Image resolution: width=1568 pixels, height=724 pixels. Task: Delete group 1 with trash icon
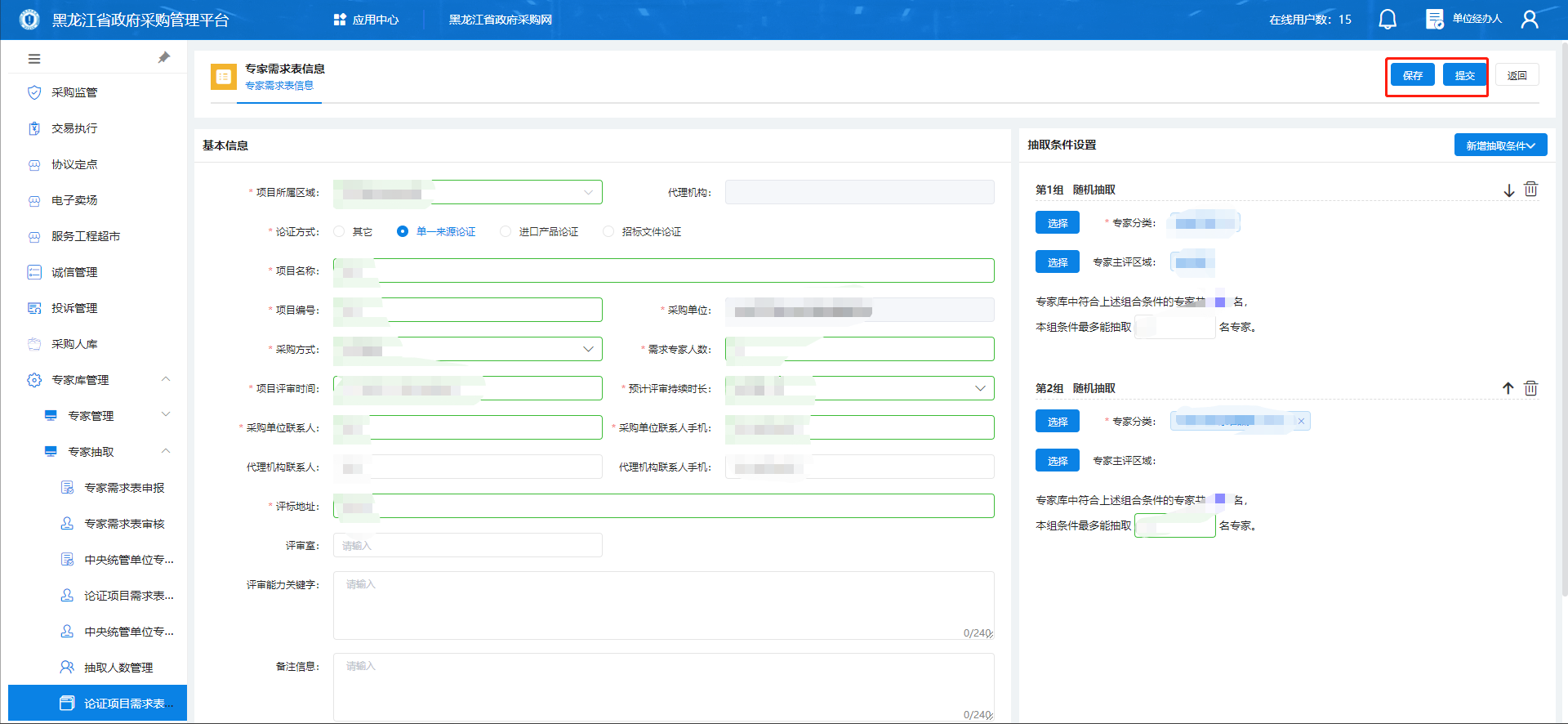[1530, 190]
